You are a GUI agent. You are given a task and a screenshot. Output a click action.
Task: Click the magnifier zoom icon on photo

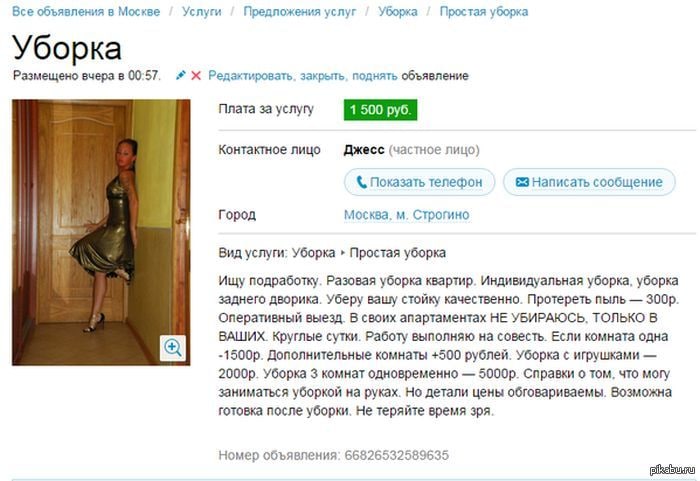(x=173, y=347)
